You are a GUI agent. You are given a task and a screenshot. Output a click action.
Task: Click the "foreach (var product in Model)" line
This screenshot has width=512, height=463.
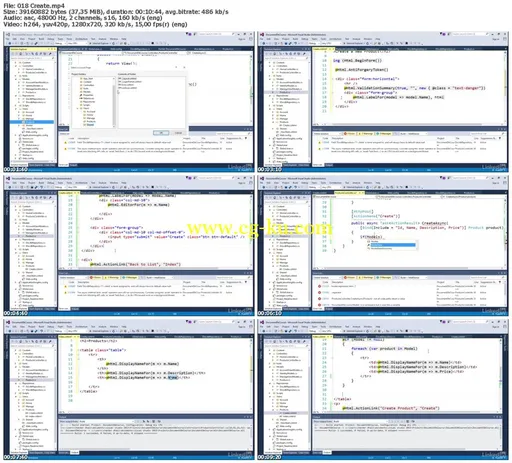(x=384, y=349)
